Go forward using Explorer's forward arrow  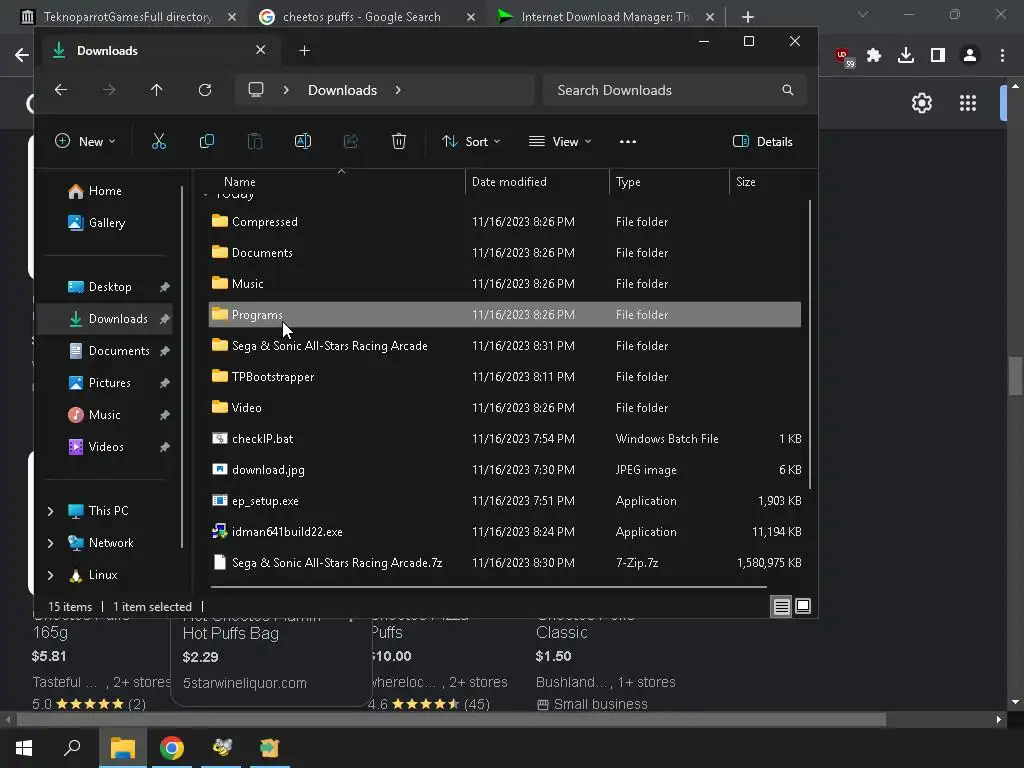coord(109,90)
